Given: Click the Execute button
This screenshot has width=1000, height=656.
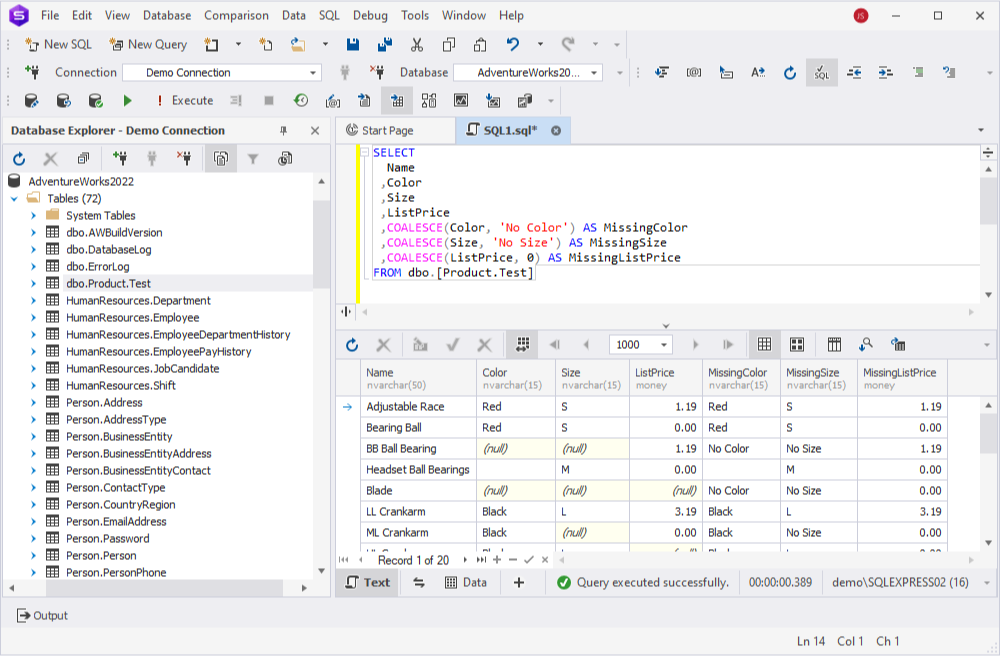Looking at the screenshot, I should [x=185, y=101].
